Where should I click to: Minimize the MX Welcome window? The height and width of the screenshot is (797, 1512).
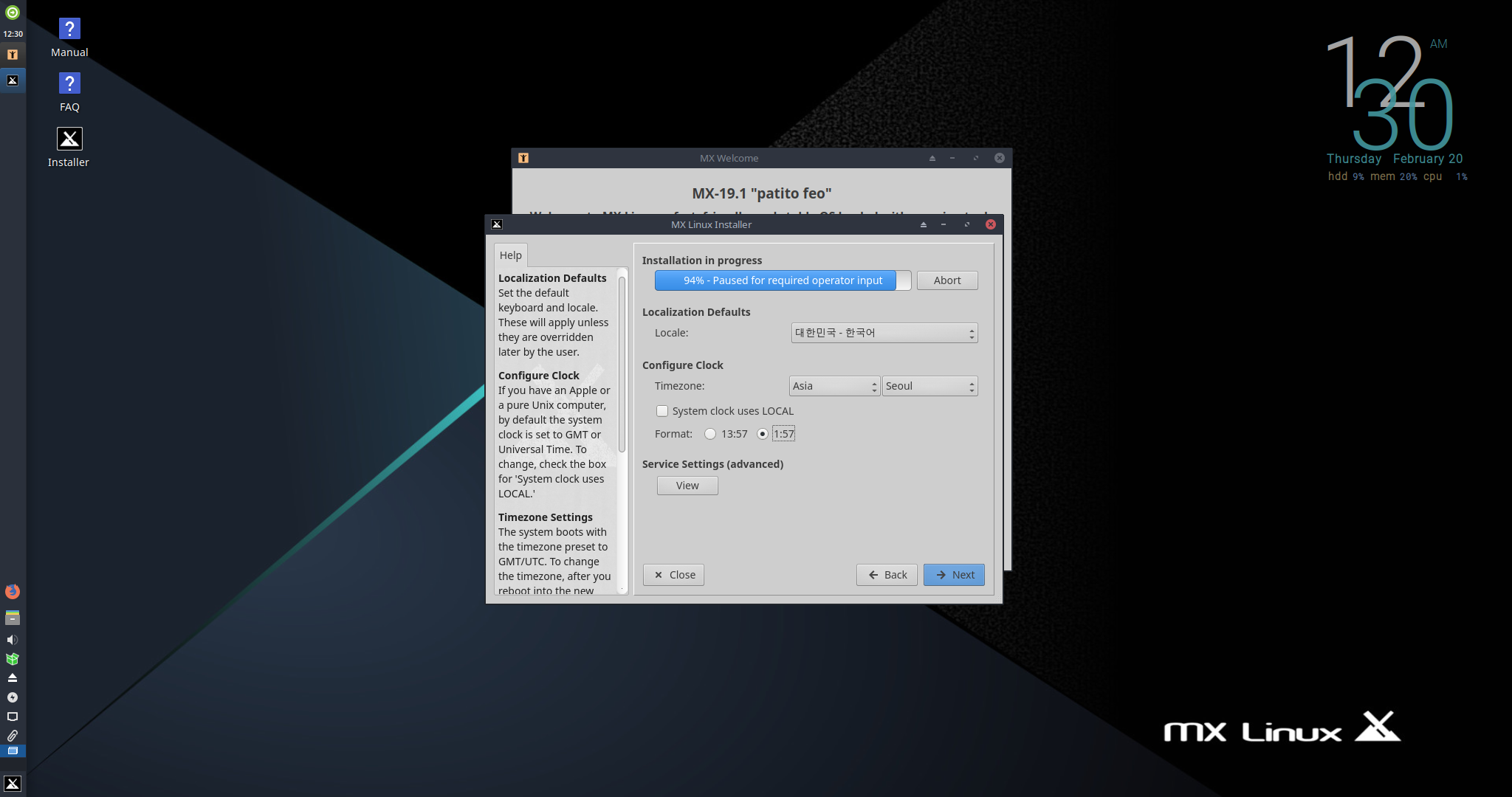click(x=952, y=158)
